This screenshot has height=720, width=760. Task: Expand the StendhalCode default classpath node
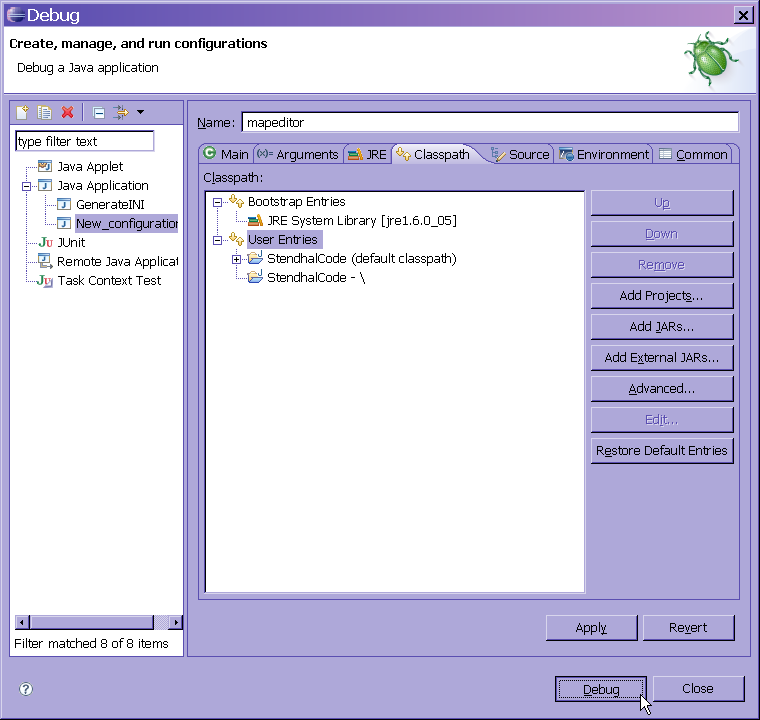[x=237, y=259]
